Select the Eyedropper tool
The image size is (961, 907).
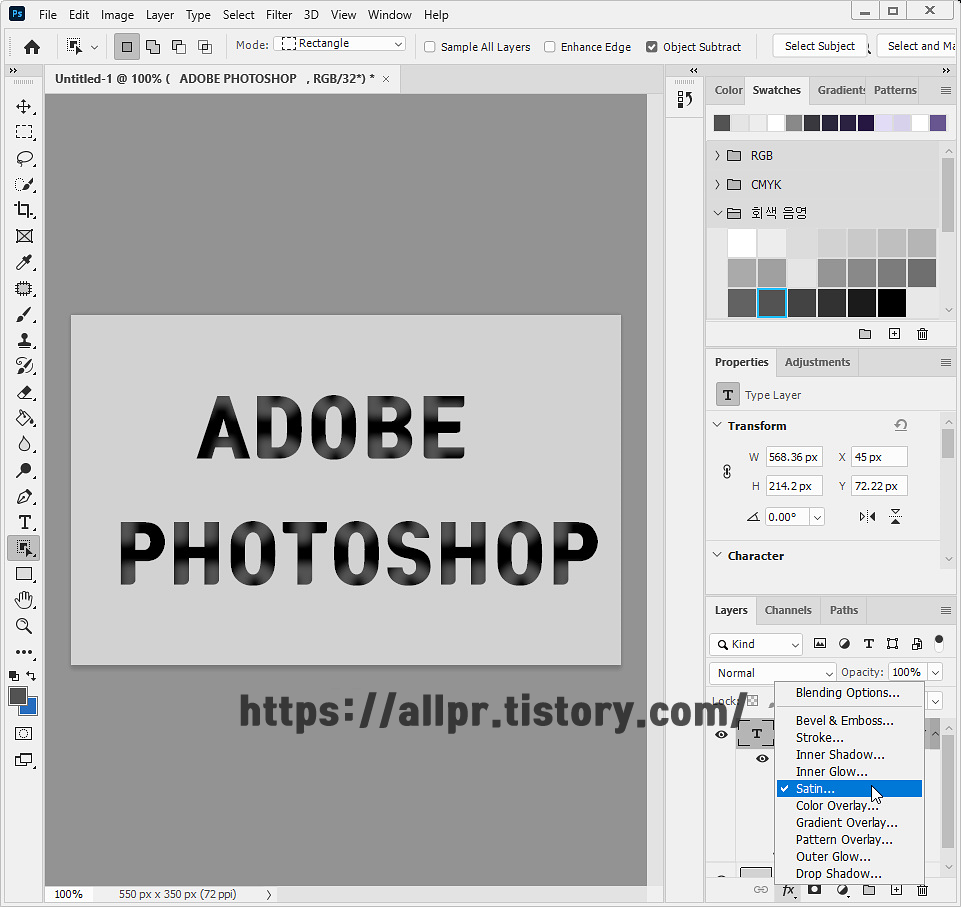pos(24,262)
